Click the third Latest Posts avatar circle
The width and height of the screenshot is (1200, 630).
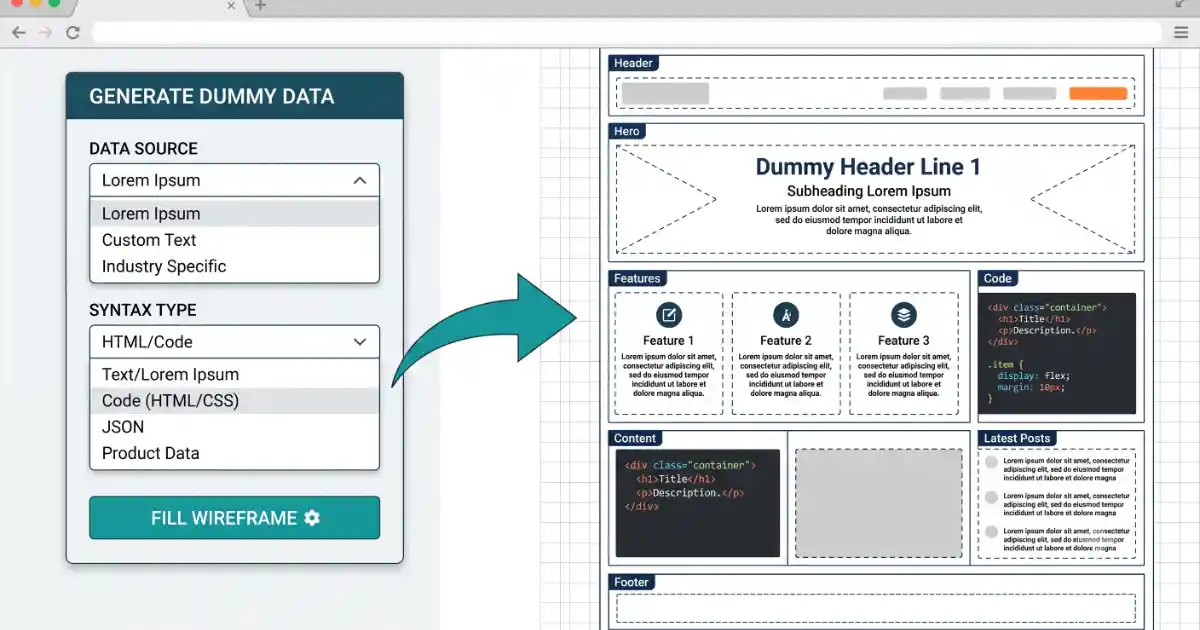[991, 532]
